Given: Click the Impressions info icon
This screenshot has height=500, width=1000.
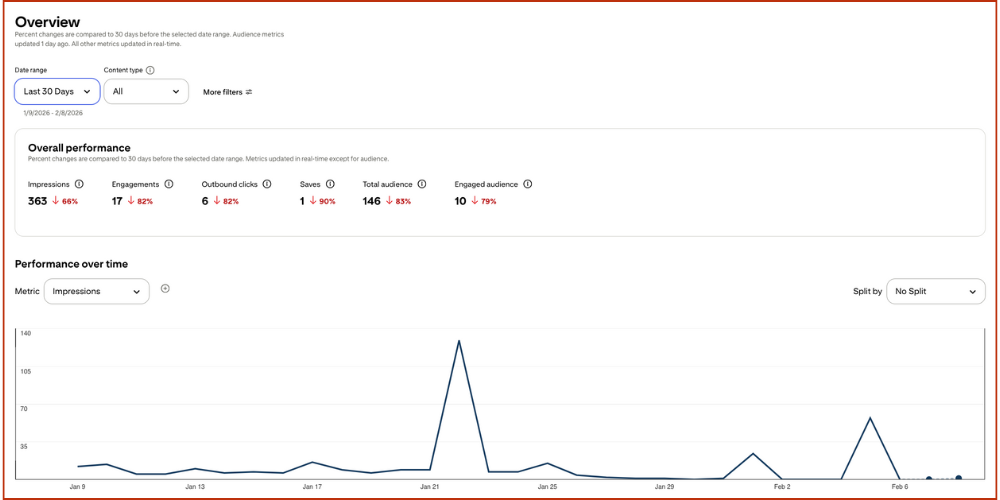Looking at the screenshot, I should click(79, 184).
